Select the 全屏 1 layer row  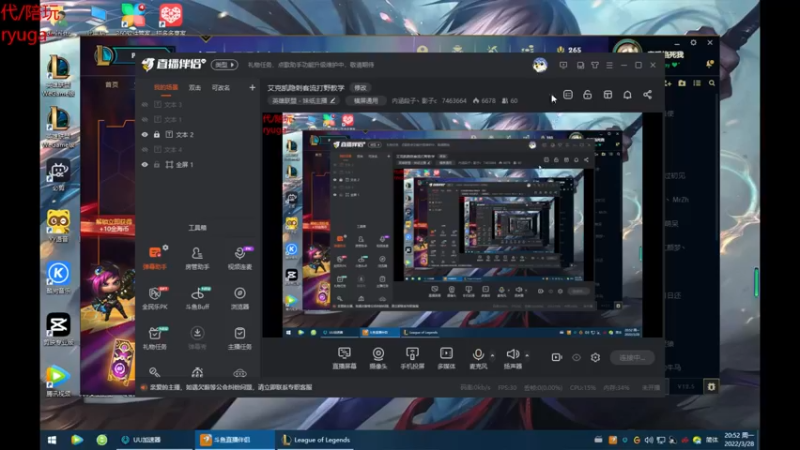coord(198,165)
